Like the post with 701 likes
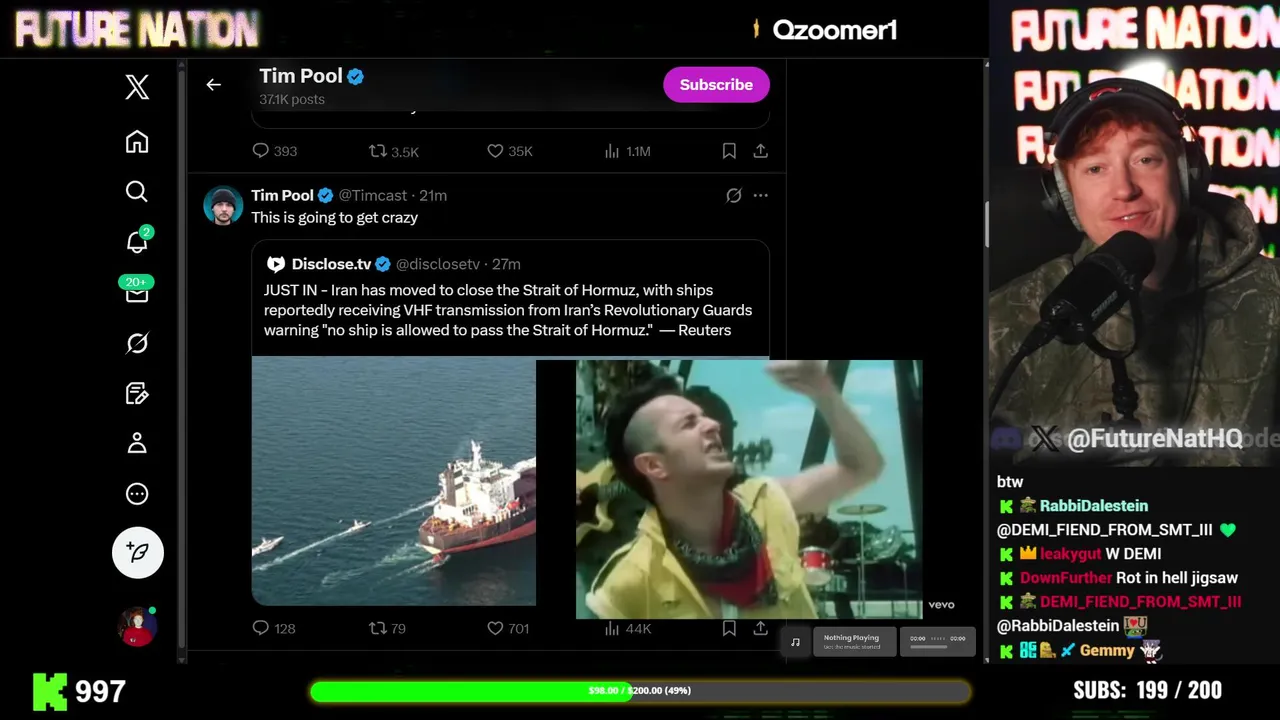The height and width of the screenshot is (720, 1280). click(x=507, y=628)
